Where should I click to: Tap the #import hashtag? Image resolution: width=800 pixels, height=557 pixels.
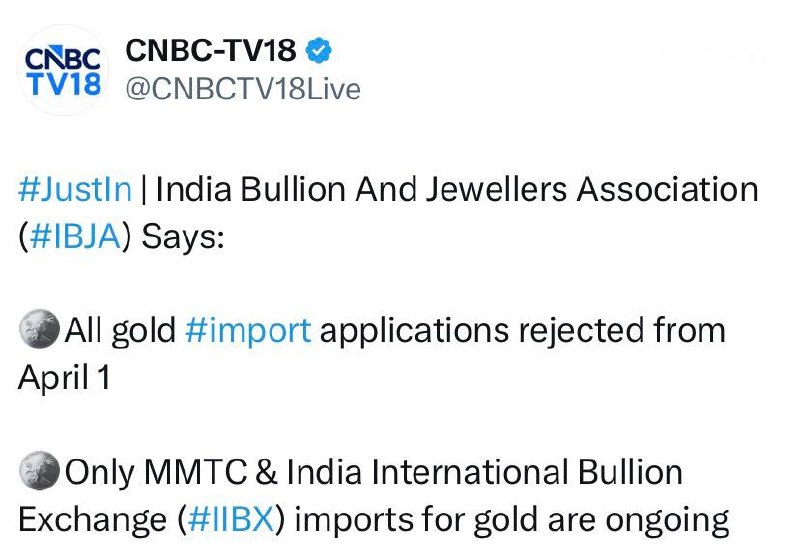coord(248,329)
